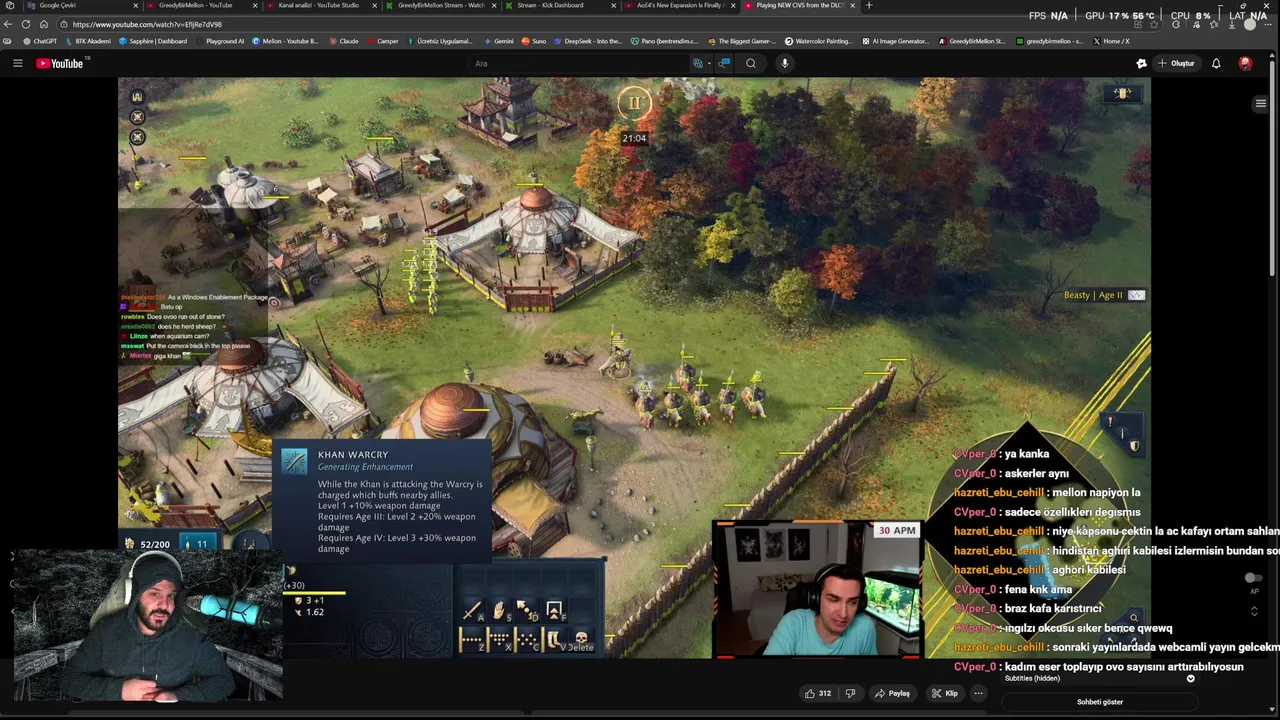Viewport: 1280px width, 720px height.
Task: Open BTK Akademi bookmark
Action: 87,41
